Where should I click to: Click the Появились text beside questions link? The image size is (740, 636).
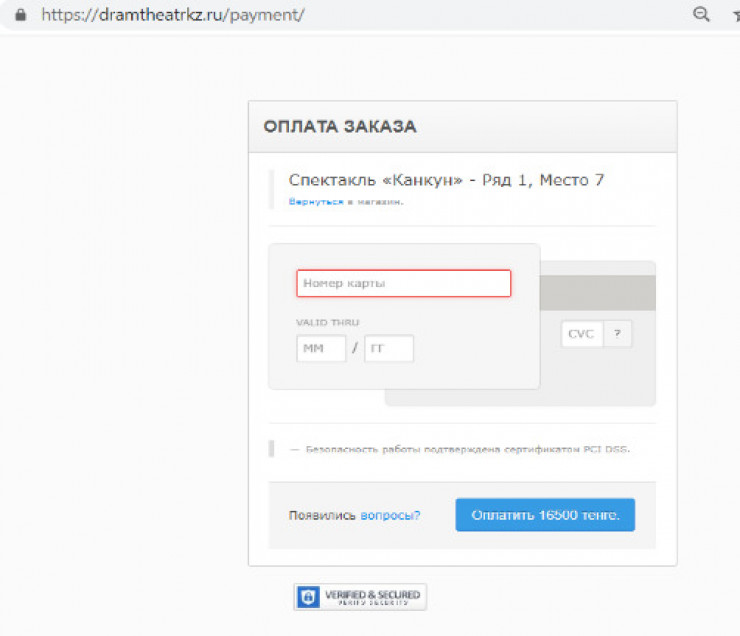click(322, 516)
